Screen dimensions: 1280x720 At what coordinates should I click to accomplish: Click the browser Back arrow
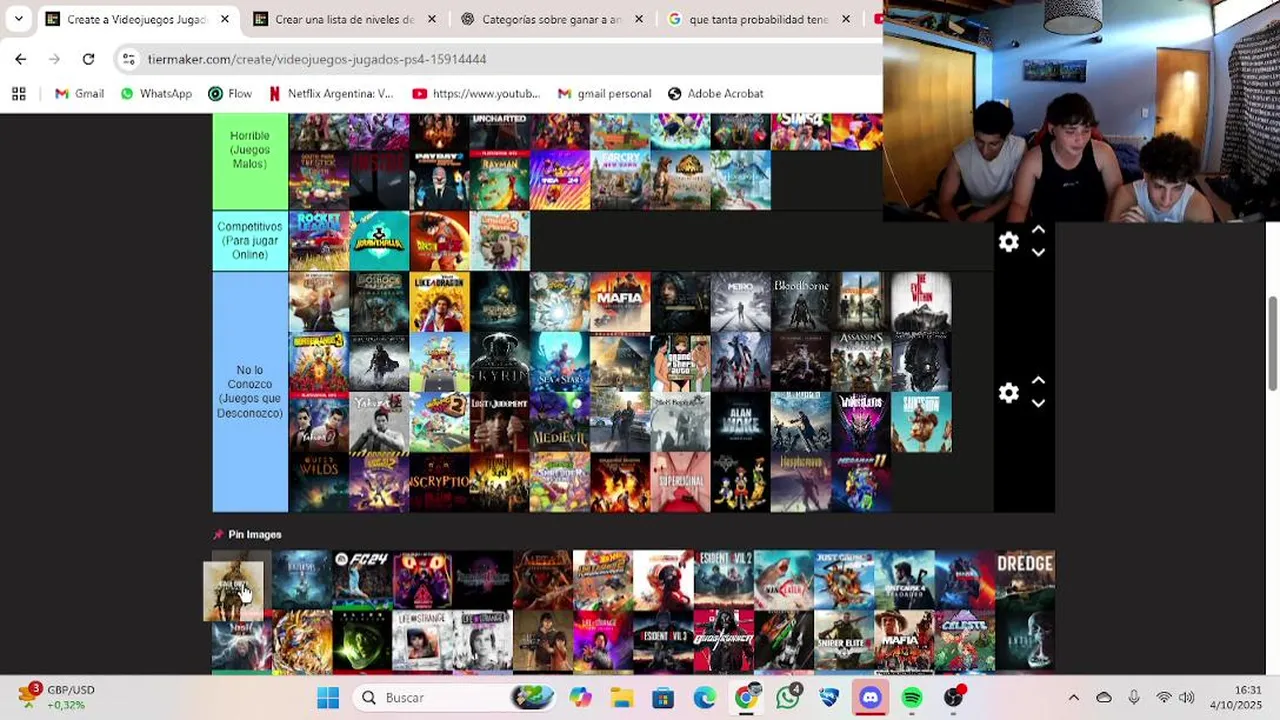[x=21, y=59]
